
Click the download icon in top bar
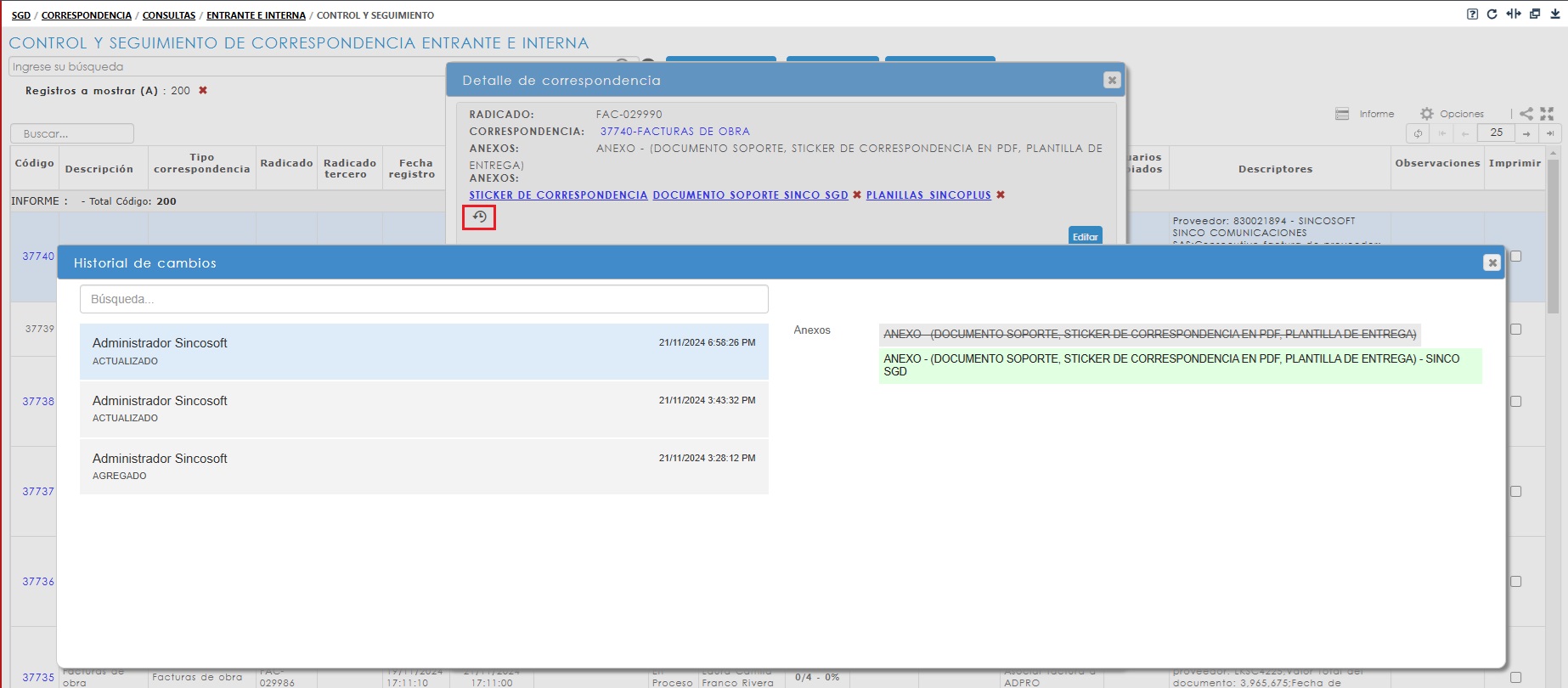pyautogui.click(x=1555, y=14)
